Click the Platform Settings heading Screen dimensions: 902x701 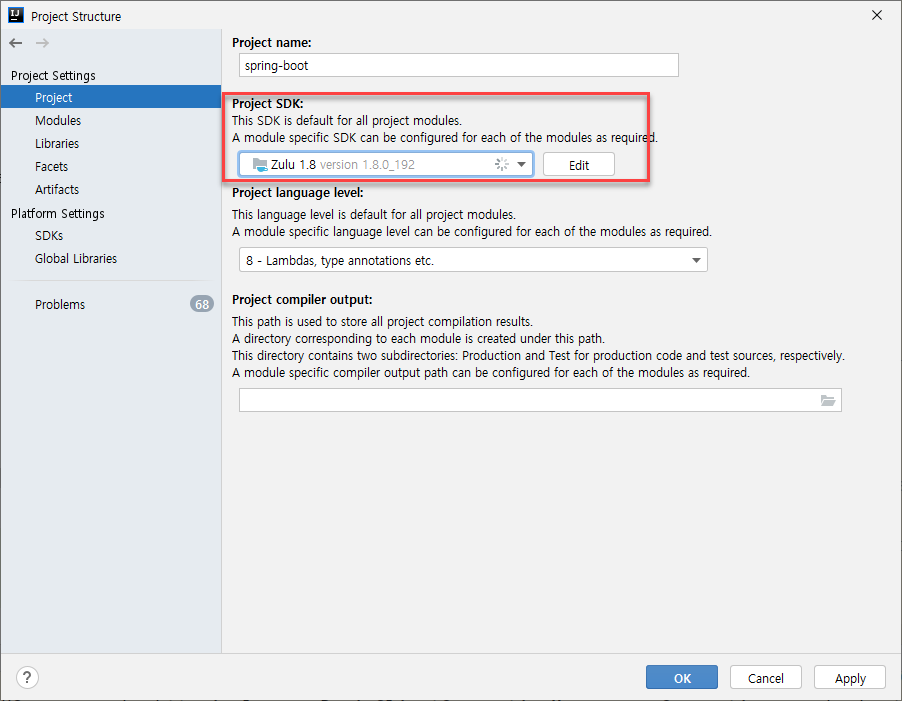point(58,213)
